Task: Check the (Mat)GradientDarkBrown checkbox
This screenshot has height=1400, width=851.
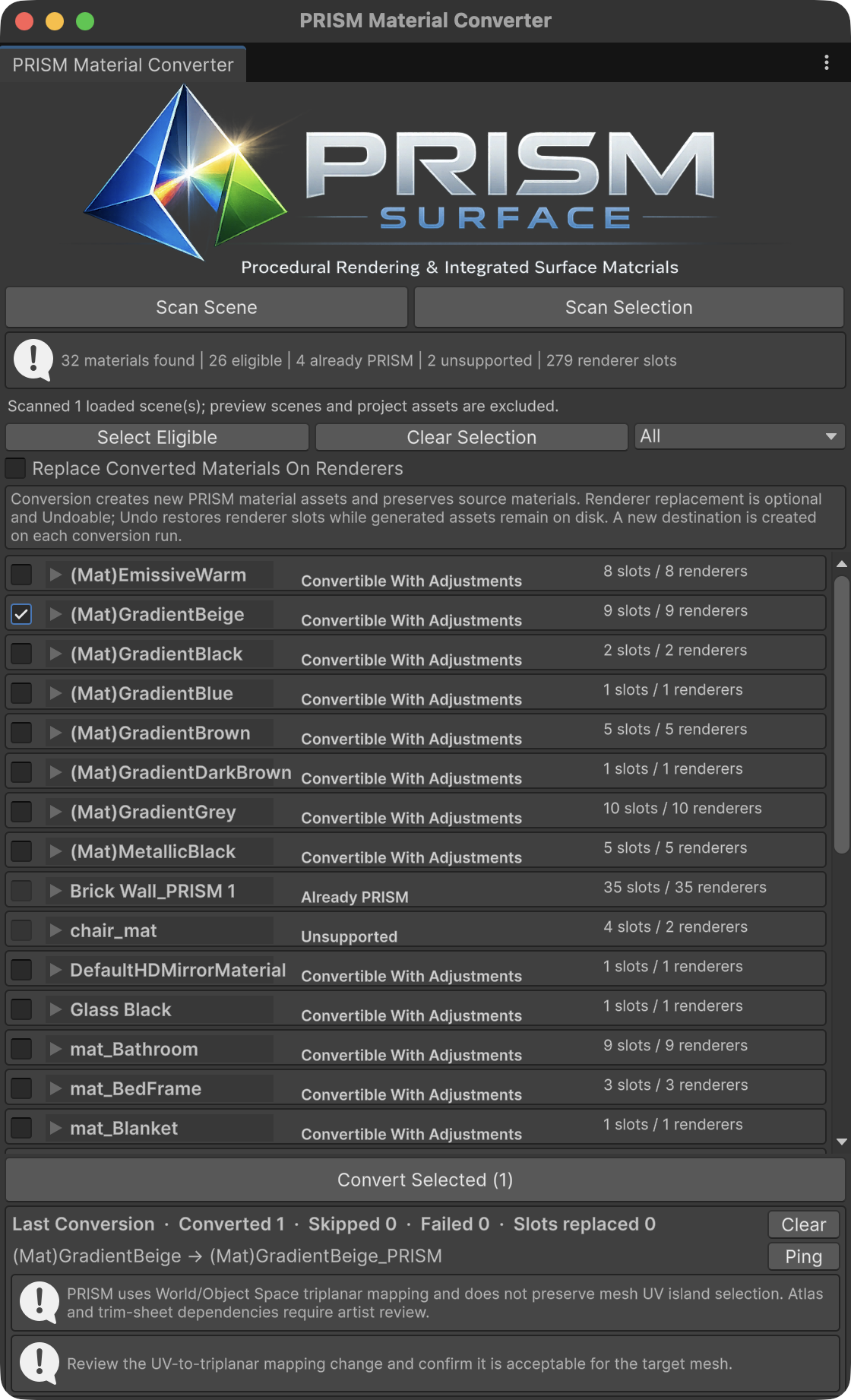Action: tap(21, 772)
